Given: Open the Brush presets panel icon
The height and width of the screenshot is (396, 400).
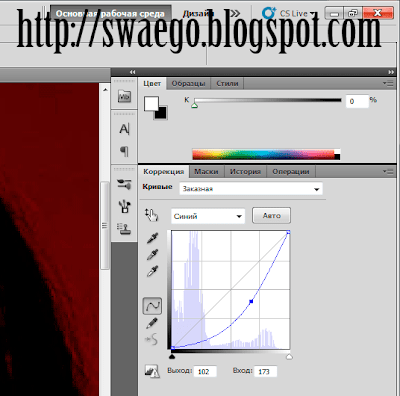Looking at the screenshot, I should (124, 184).
